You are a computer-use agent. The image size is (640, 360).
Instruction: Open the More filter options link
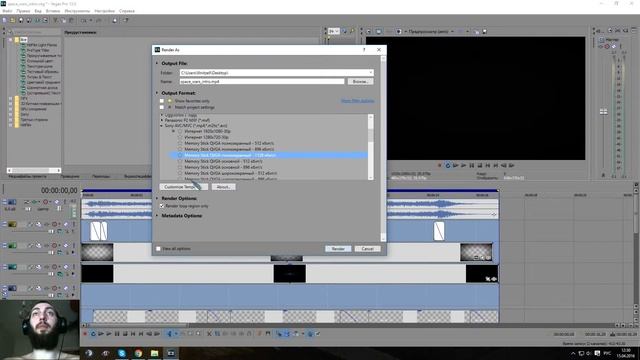pos(358,101)
